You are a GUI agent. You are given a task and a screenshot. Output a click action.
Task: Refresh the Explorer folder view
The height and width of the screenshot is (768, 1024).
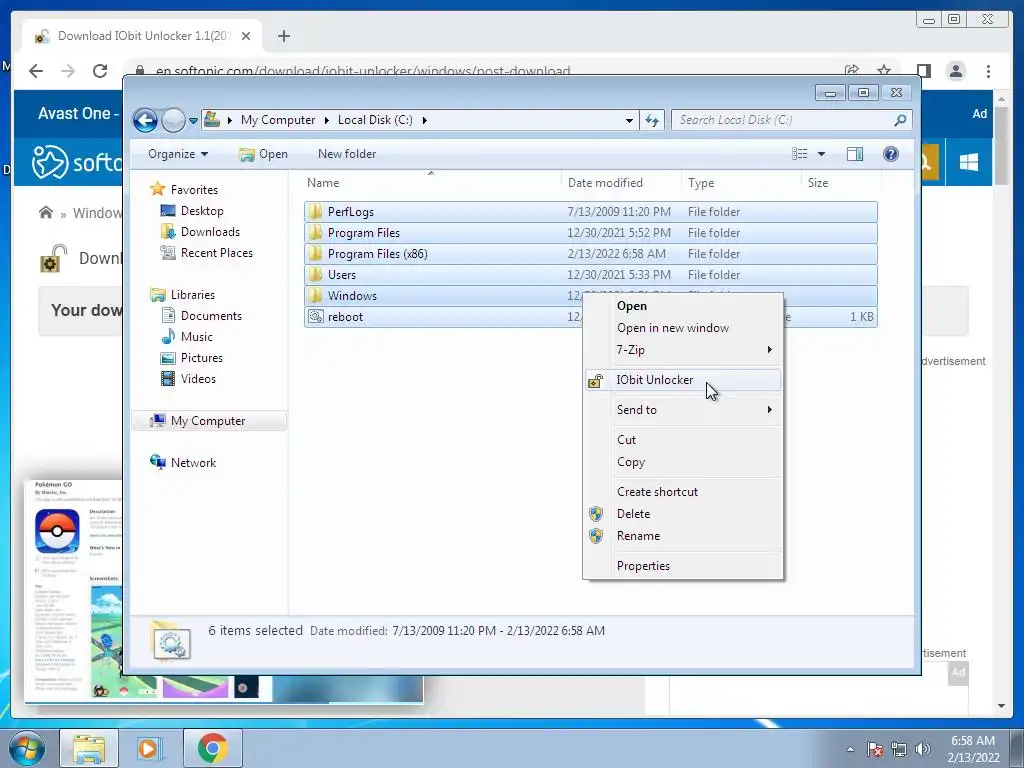point(652,120)
